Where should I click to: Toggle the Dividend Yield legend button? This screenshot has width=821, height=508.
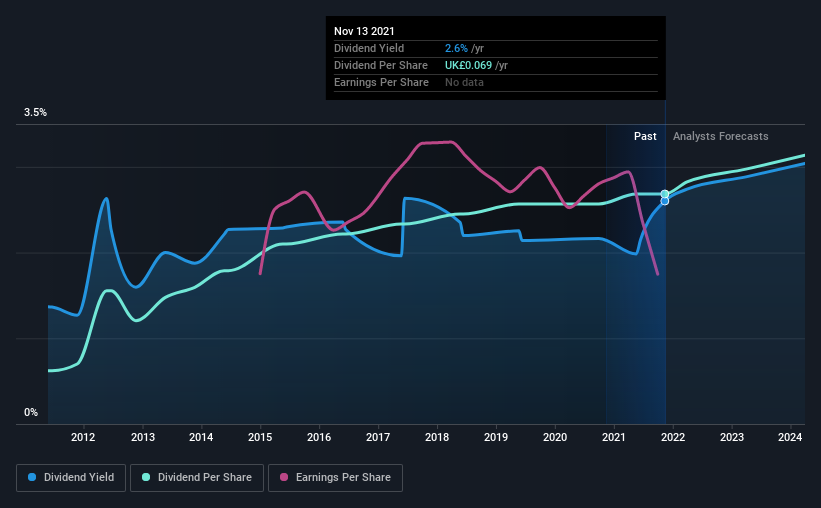point(71,478)
